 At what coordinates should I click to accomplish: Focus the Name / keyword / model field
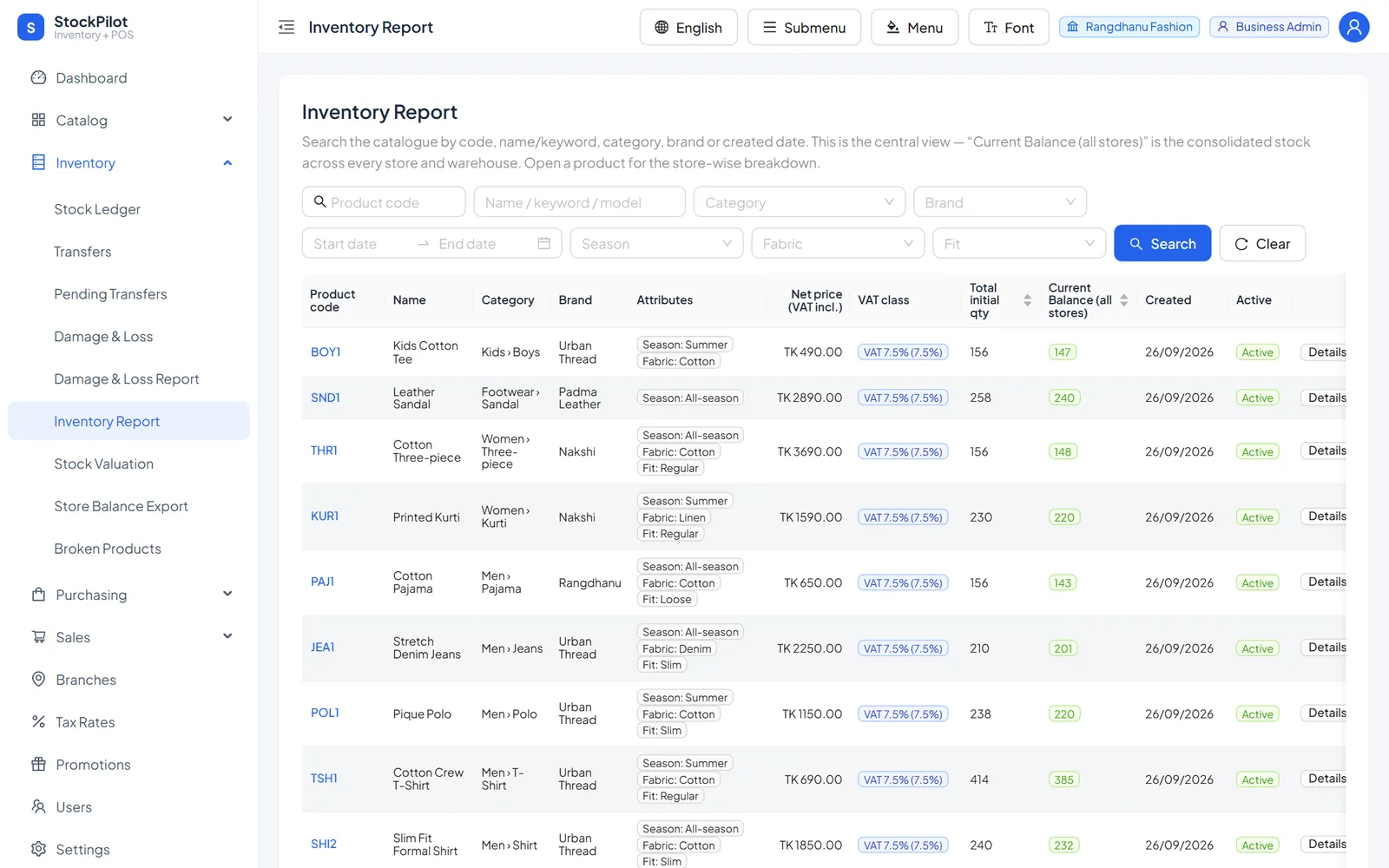(580, 202)
